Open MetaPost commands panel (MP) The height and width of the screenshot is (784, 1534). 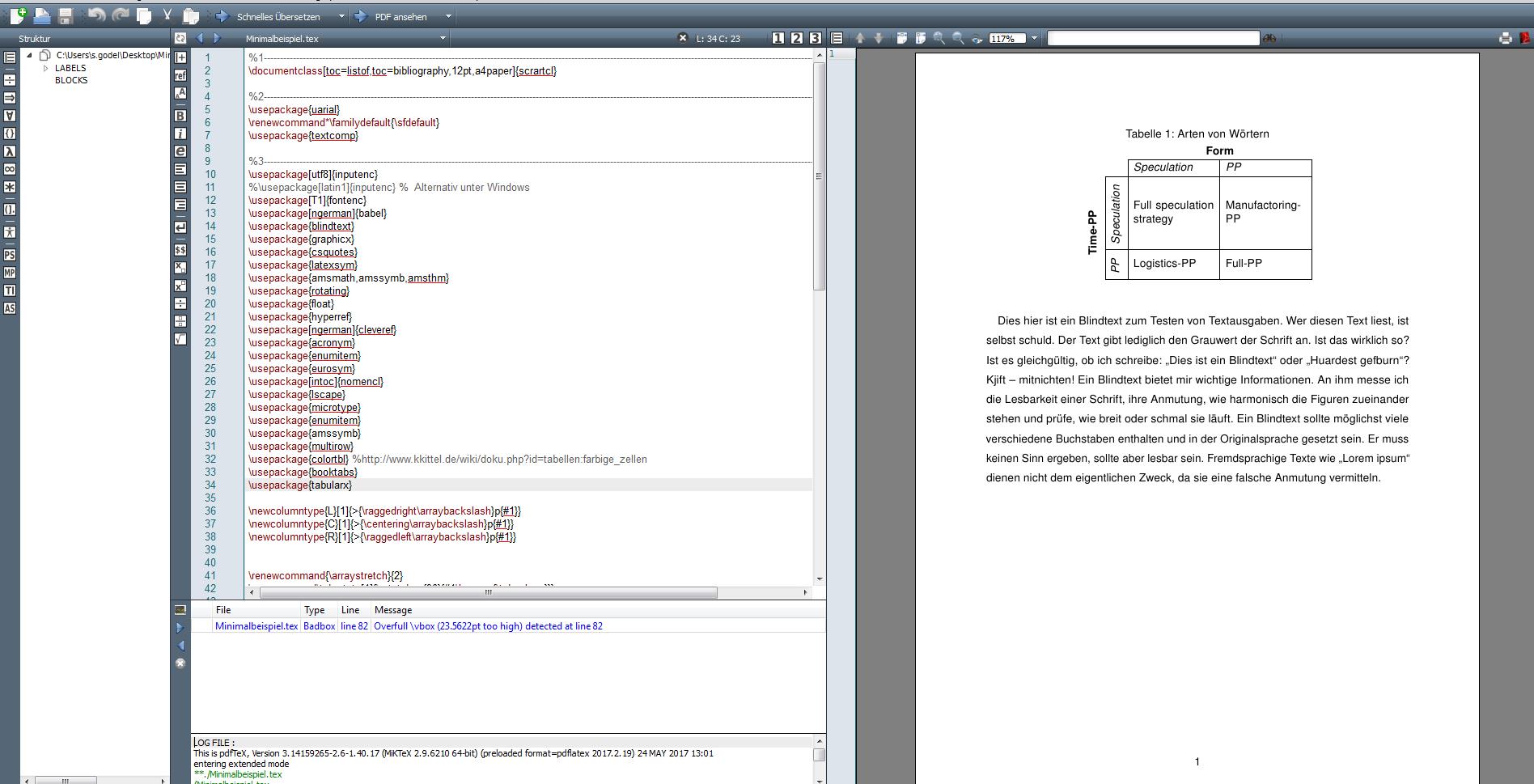tap(10, 273)
